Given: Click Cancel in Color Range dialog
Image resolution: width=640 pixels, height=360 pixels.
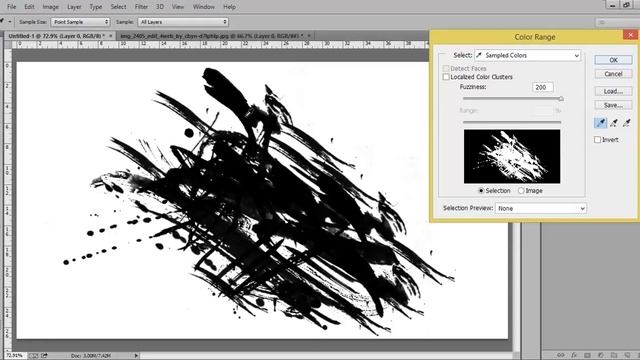Looking at the screenshot, I should point(613,74).
